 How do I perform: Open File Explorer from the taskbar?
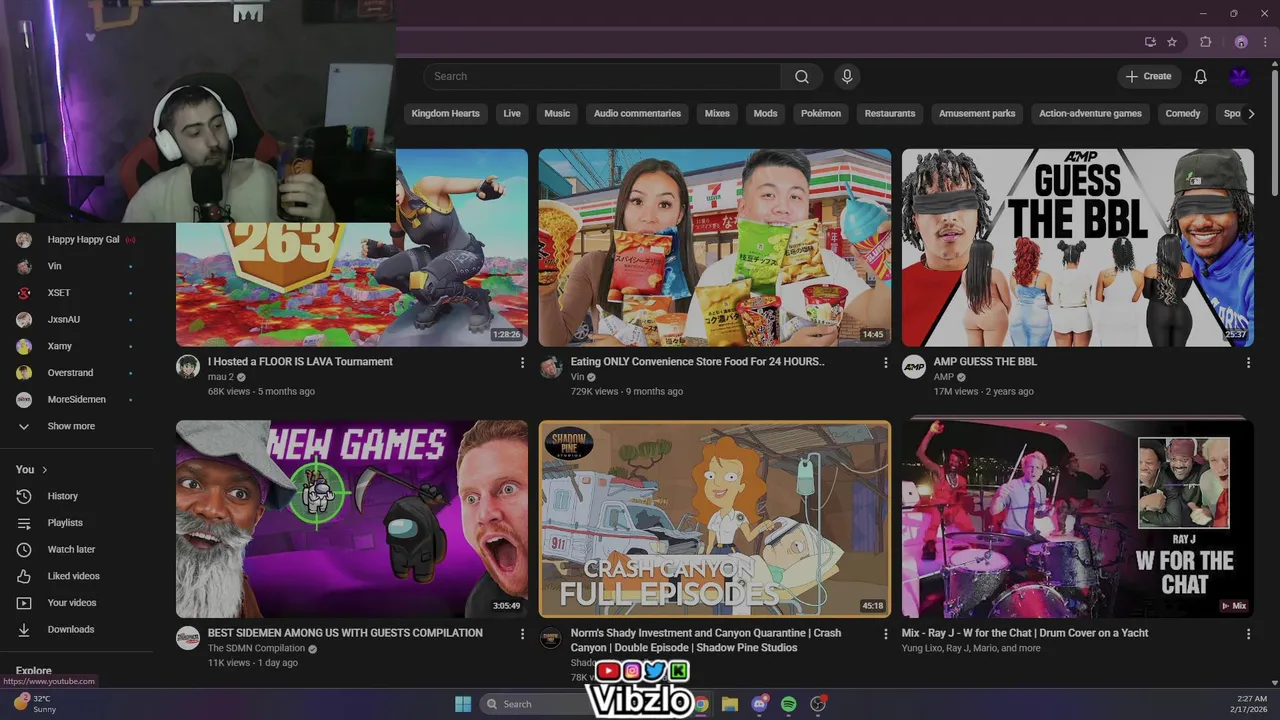click(x=730, y=704)
